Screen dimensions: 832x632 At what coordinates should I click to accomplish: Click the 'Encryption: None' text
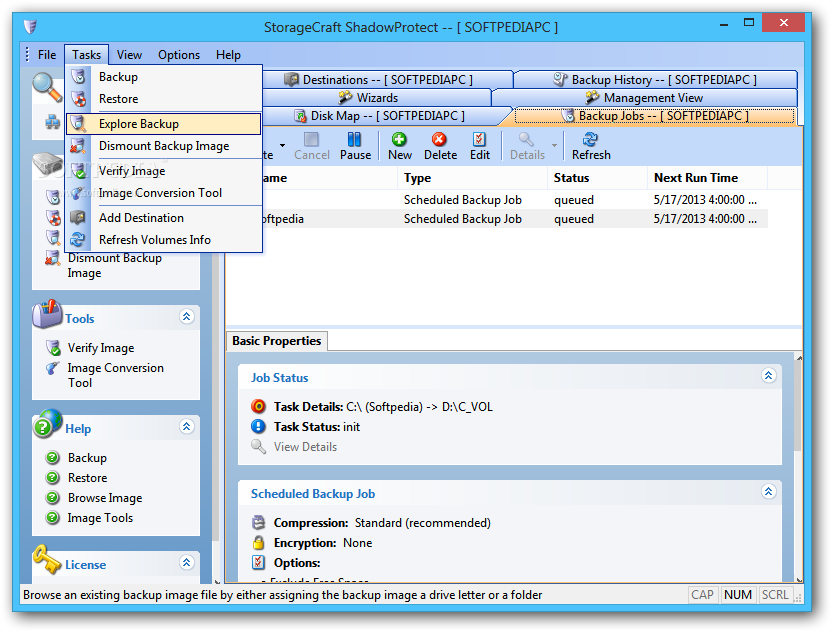323,543
